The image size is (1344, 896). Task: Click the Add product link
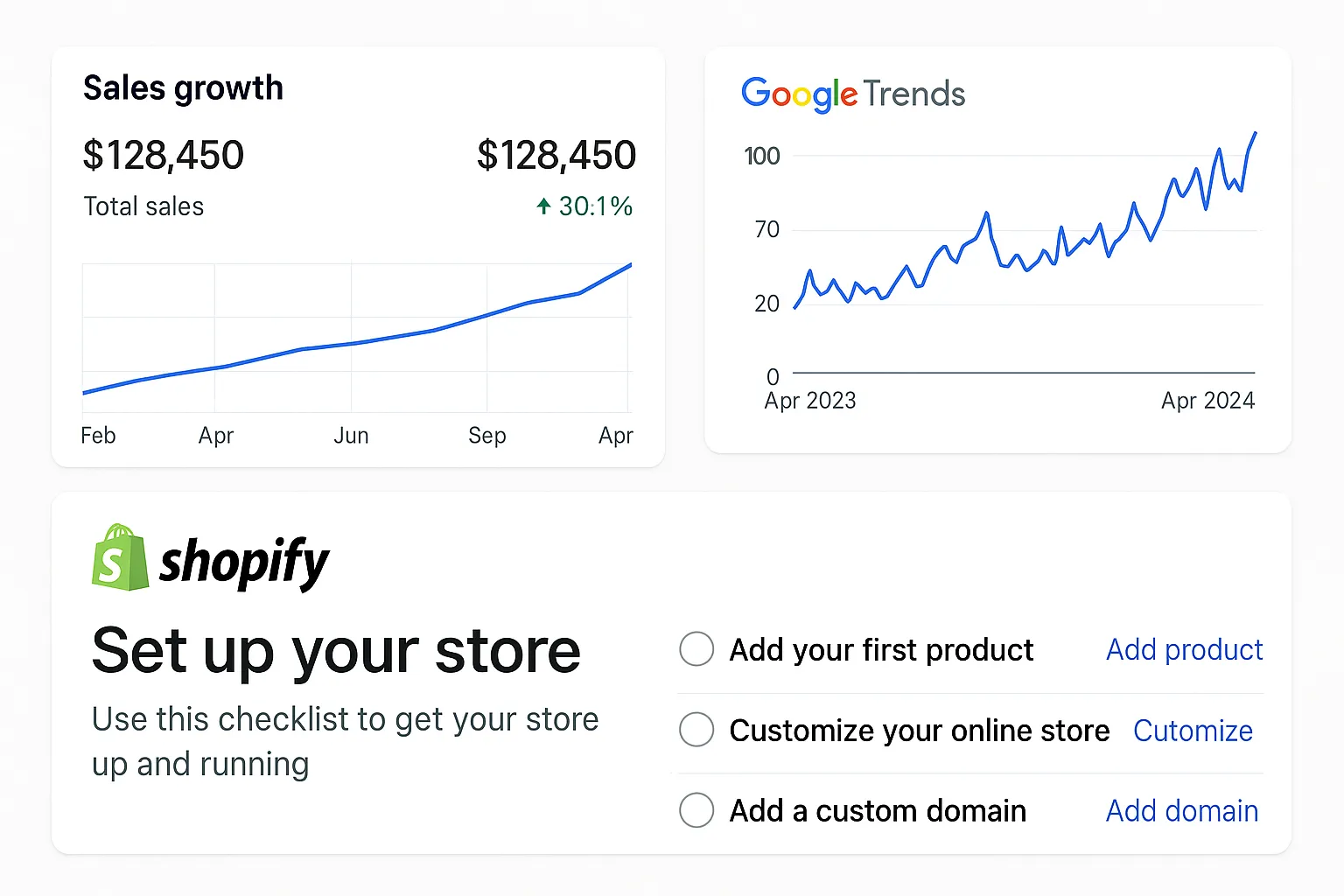[x=1184, y=649]
